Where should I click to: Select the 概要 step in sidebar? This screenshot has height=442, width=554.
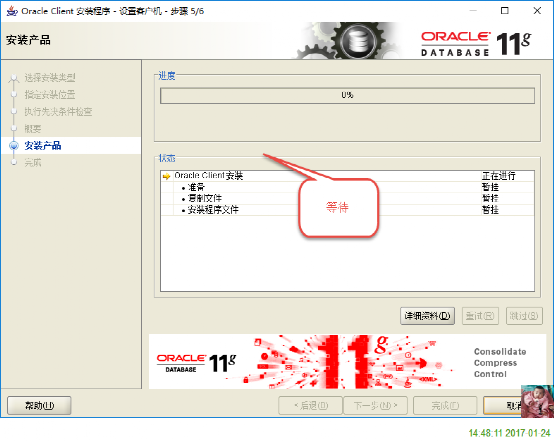click(33, 129)
